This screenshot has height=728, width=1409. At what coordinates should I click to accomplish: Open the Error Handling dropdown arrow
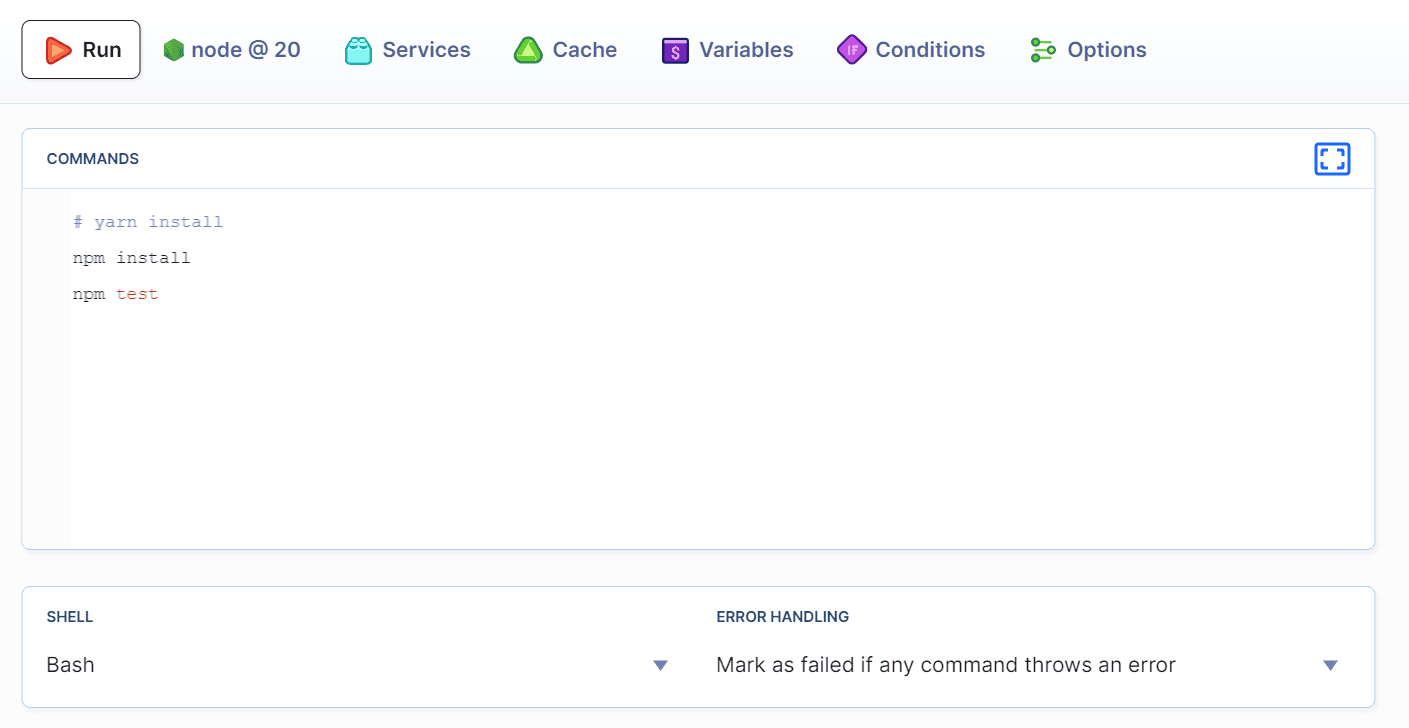(x=1330, y=665)
